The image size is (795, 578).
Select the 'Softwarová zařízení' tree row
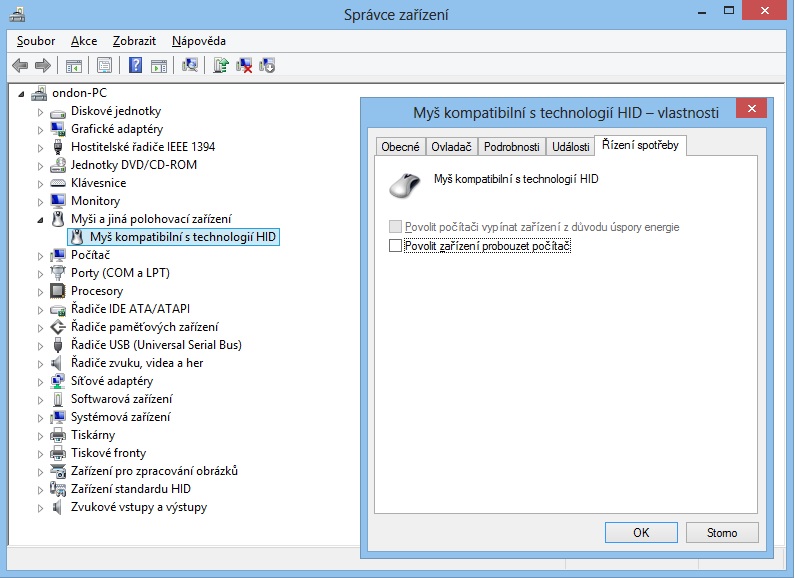pyautogui.click(x=121, y=399)
